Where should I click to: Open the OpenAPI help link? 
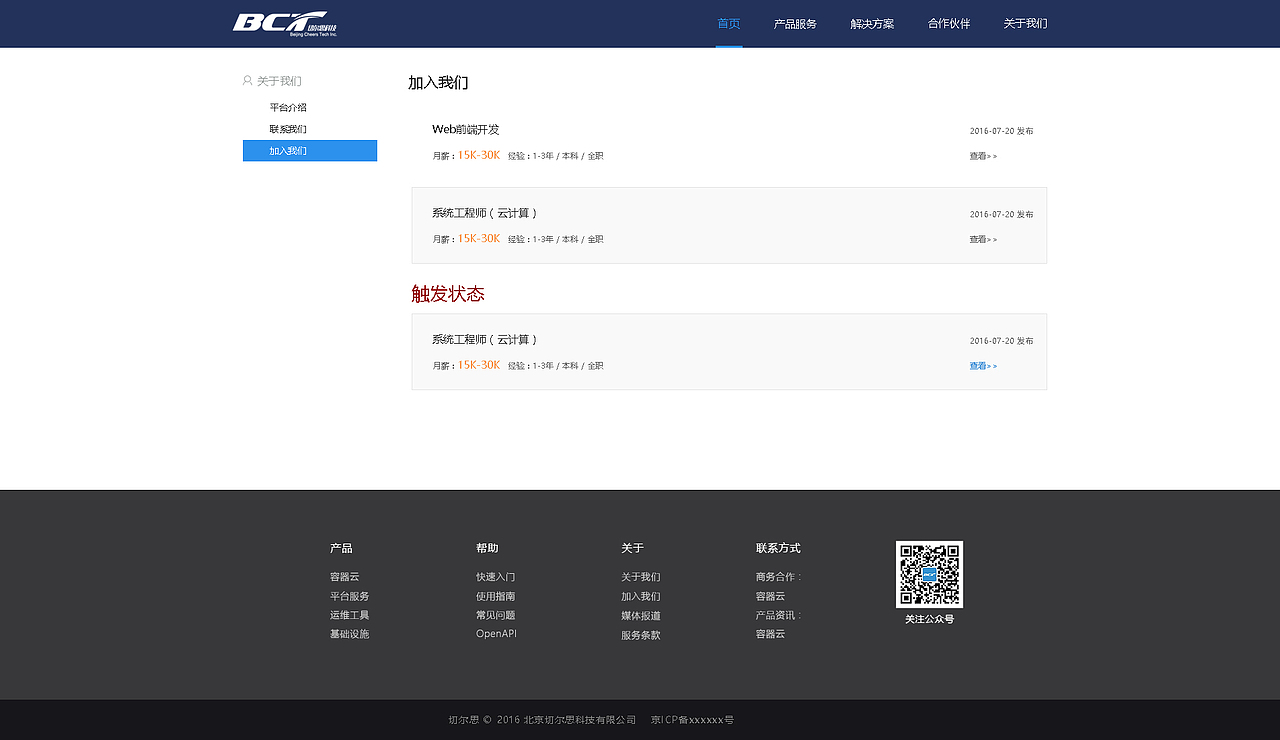[495, 633]
